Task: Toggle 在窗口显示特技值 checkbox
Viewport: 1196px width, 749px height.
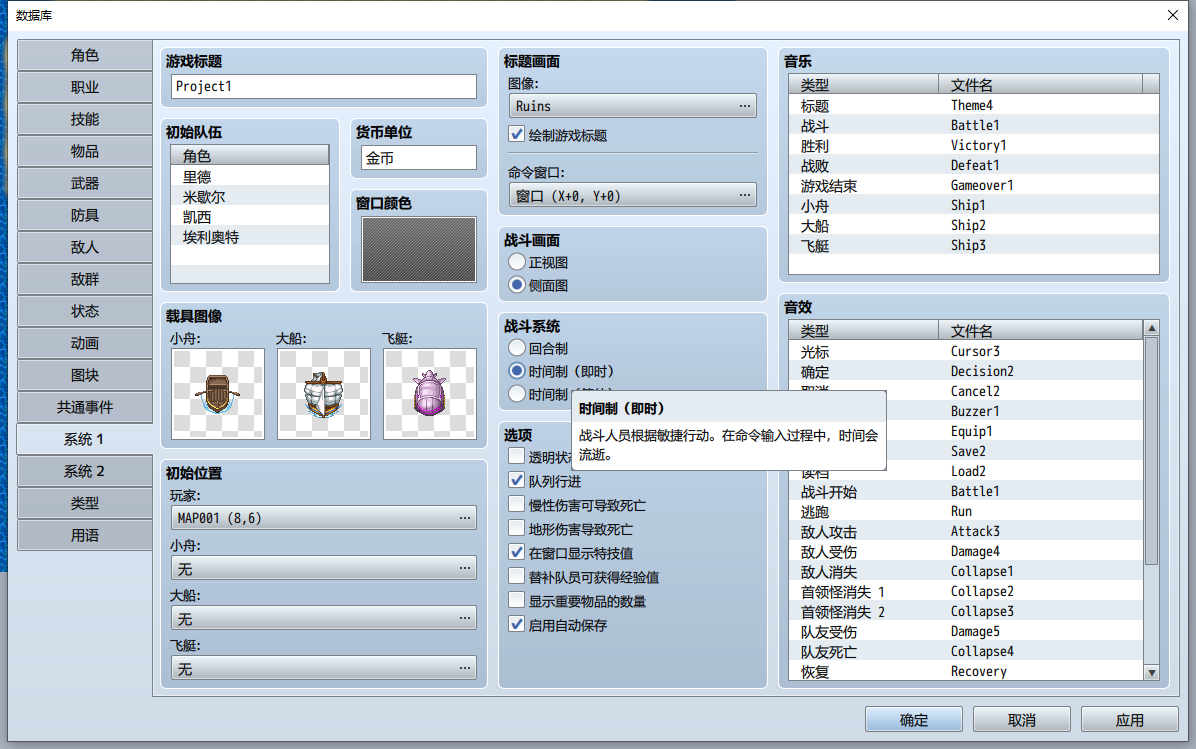Action: point(516,552)
